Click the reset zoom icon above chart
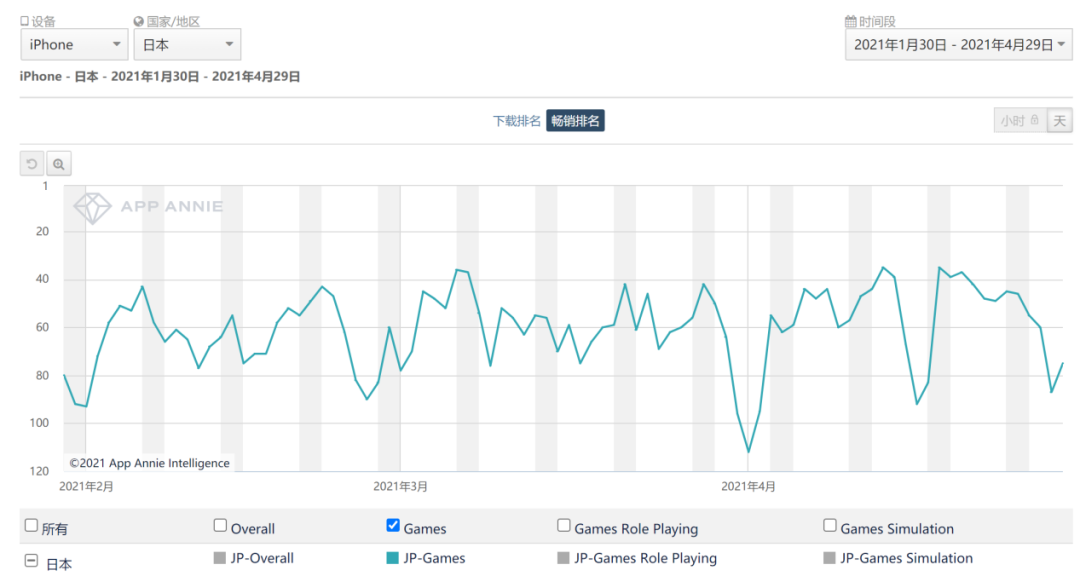The height and width of the screenshot is (576, 1080). click(33, 164)
